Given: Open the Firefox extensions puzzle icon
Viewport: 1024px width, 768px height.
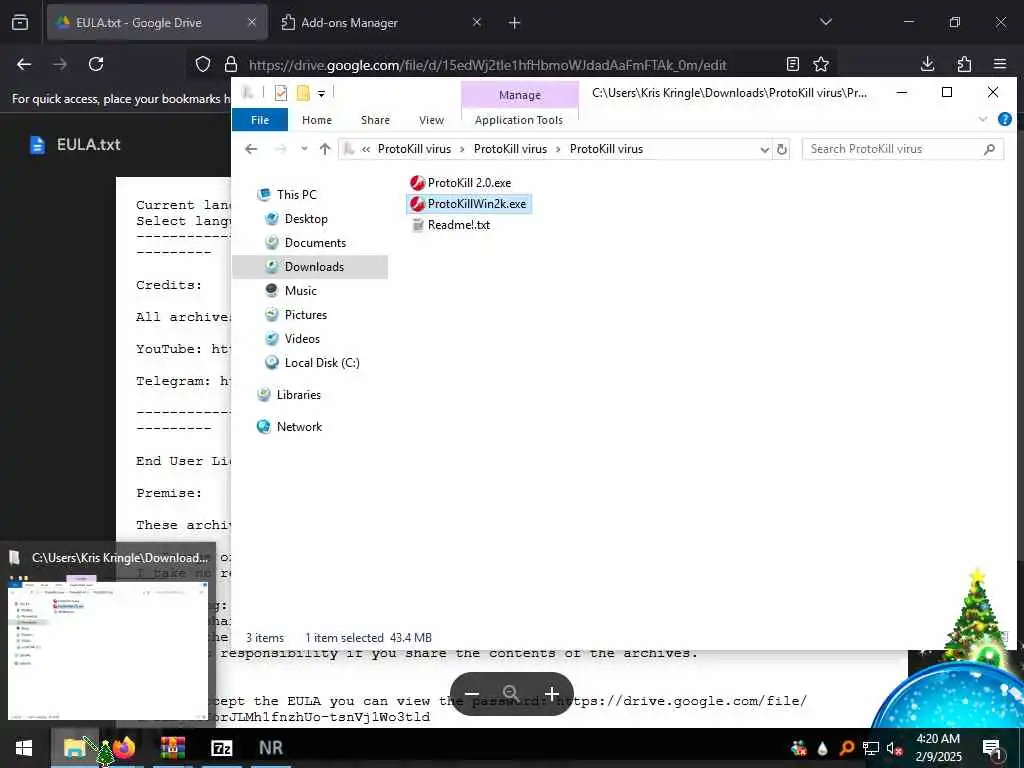Looking at the screenshot, I should (x=964, y=64).
